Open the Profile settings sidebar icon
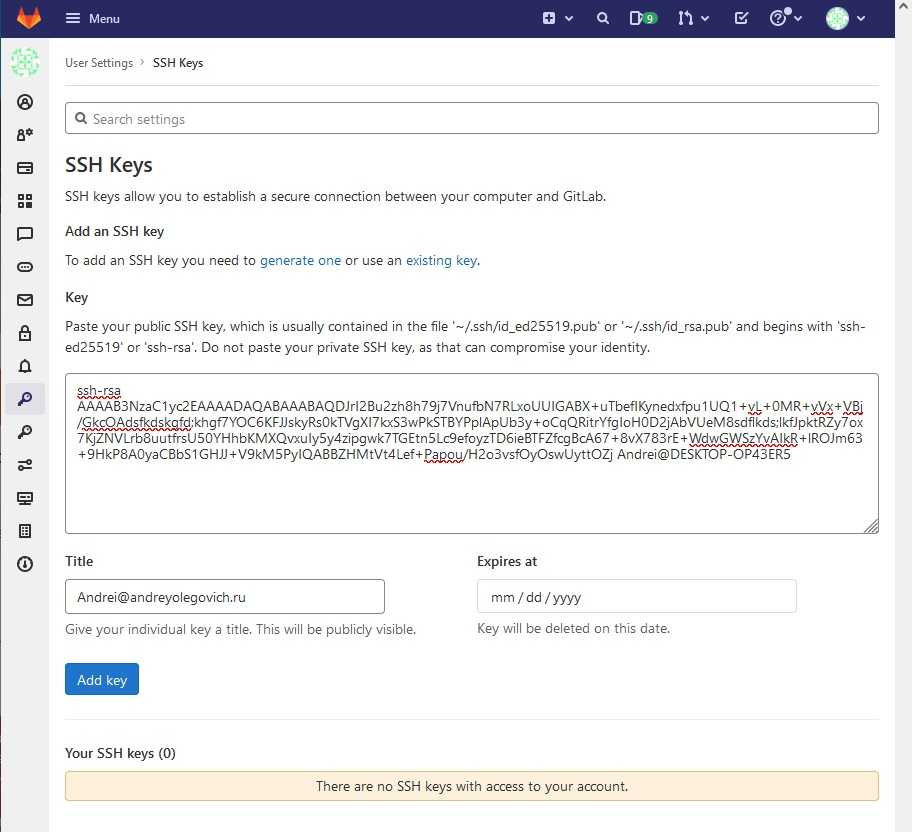 click(x=25, y=102)
